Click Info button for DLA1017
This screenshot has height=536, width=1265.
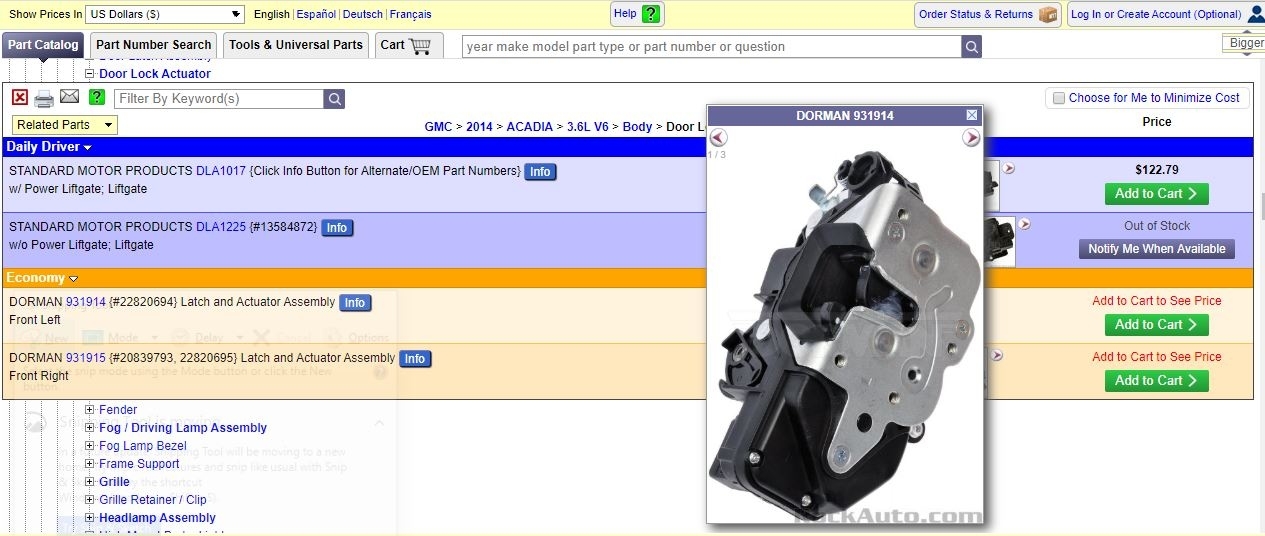tap(540, 172)
